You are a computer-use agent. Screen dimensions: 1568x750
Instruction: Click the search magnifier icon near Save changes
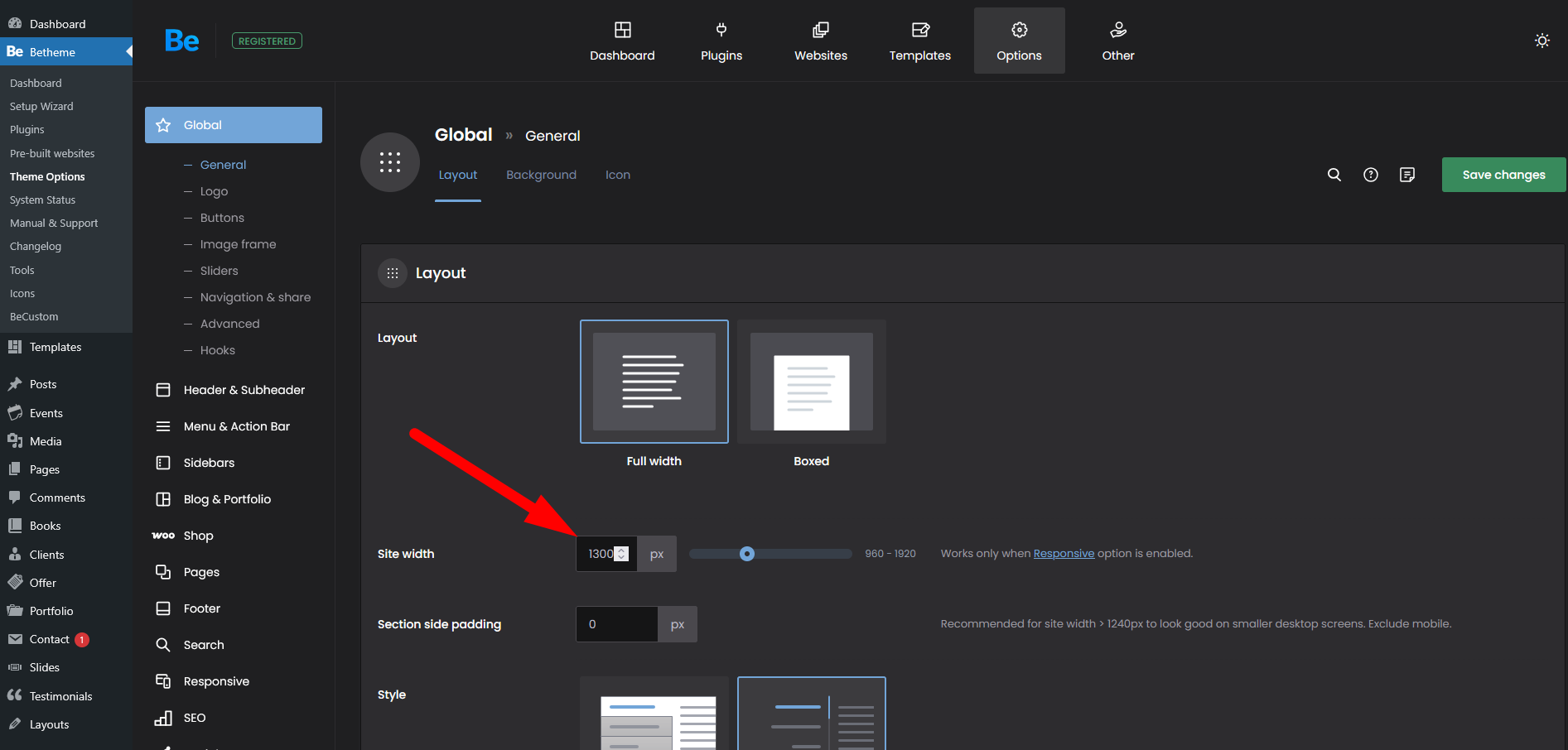click(1334, 175)
